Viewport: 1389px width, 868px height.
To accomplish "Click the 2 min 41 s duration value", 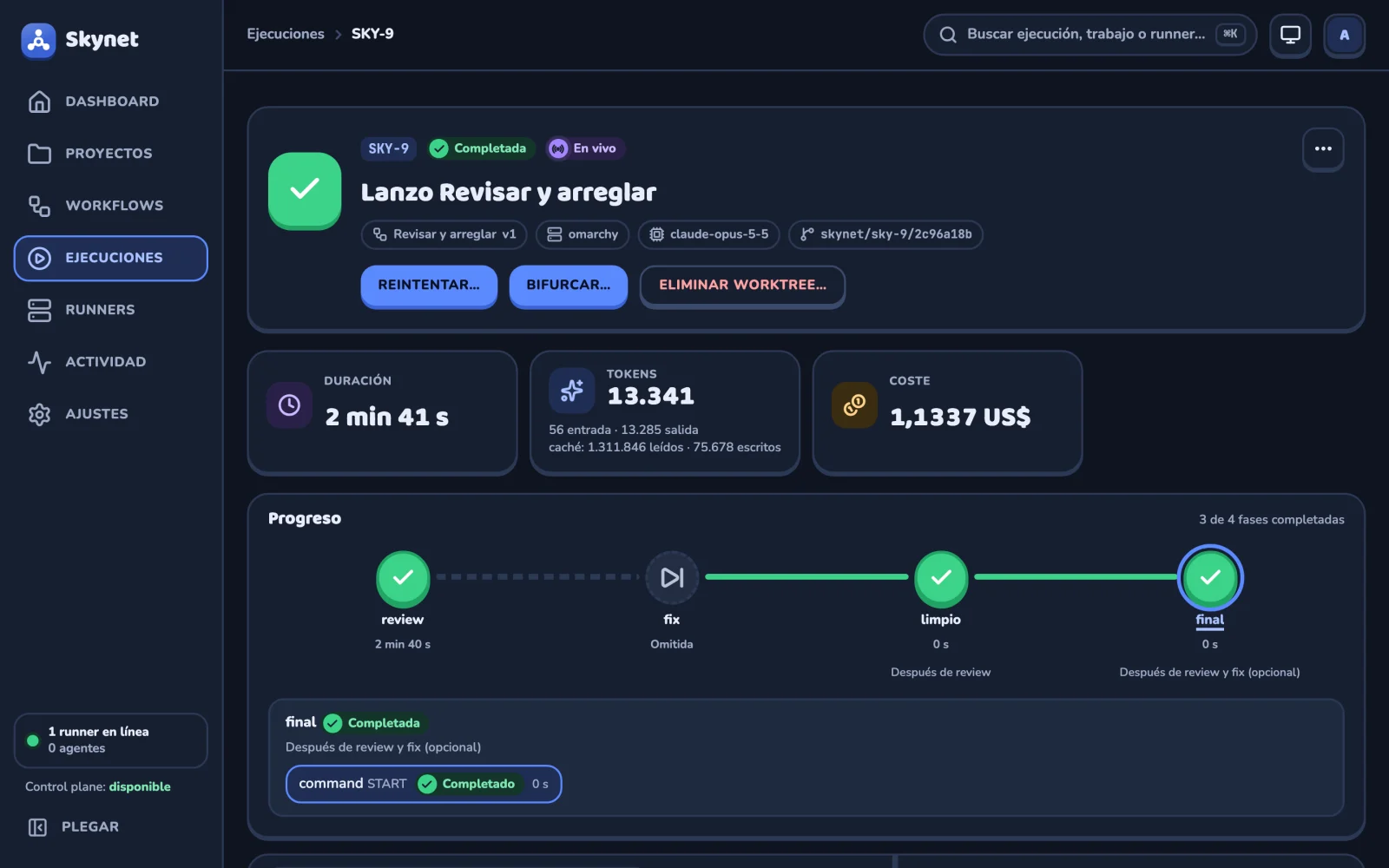I will tap(387, 418).
